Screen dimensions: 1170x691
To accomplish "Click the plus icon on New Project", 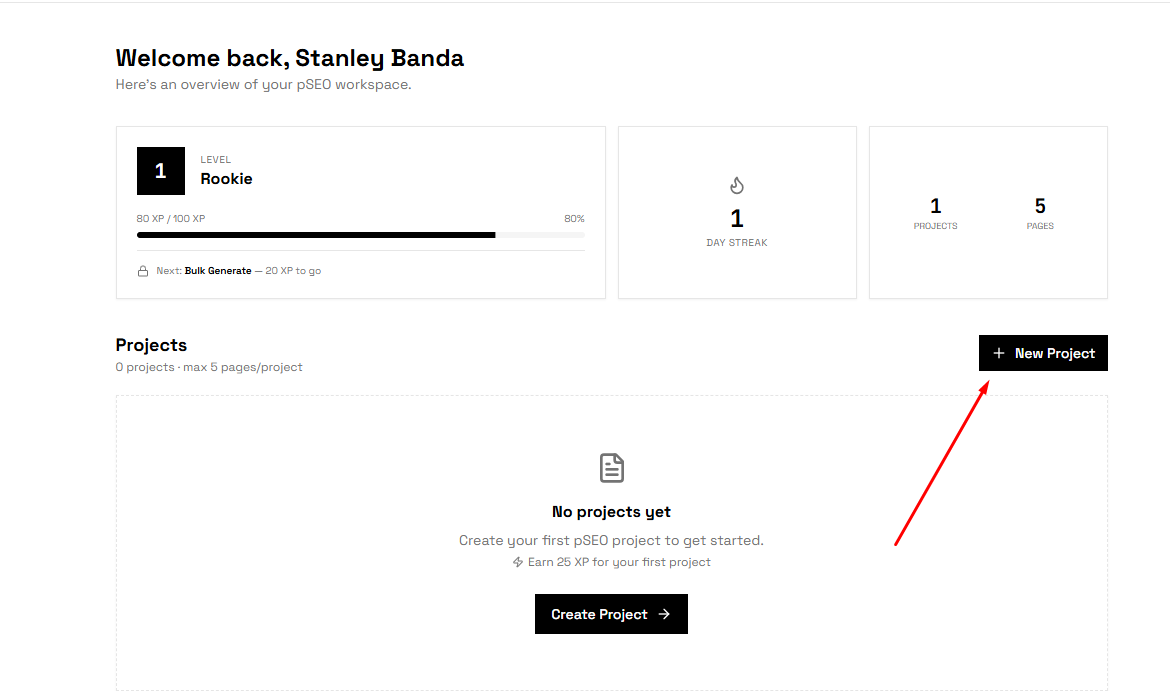I will click(x=998, y=353).
